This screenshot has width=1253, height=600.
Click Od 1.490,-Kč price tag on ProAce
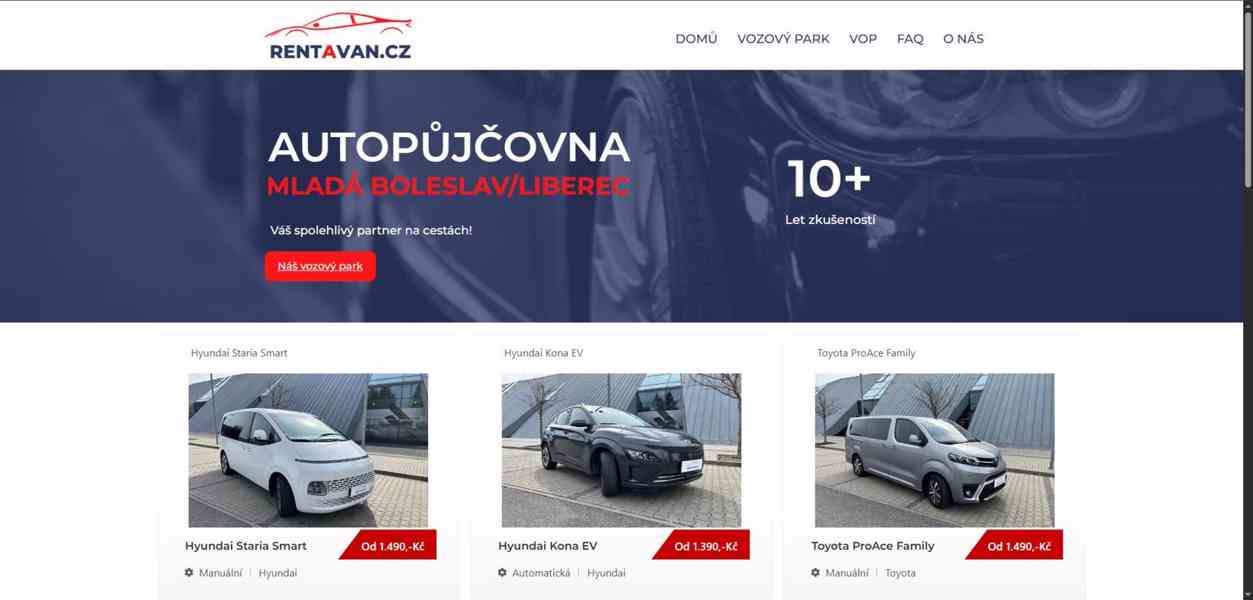pyautogui.click(x=1016, y=546)
